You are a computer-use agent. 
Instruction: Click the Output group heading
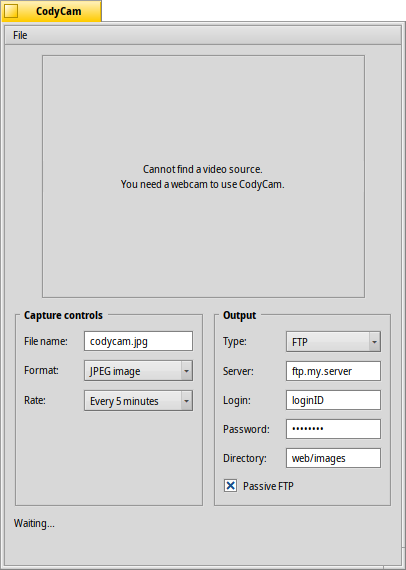coord(240,315)
